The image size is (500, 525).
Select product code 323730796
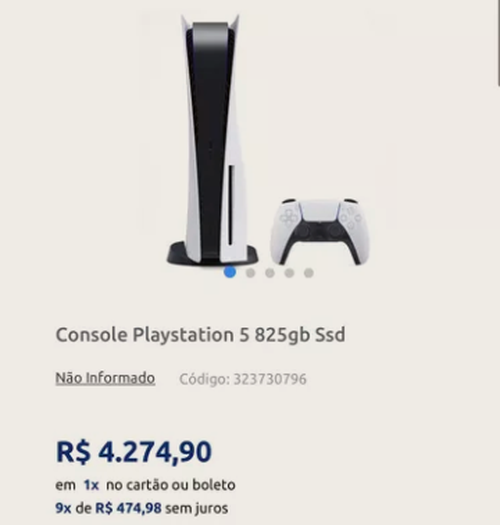click(270, 379)
